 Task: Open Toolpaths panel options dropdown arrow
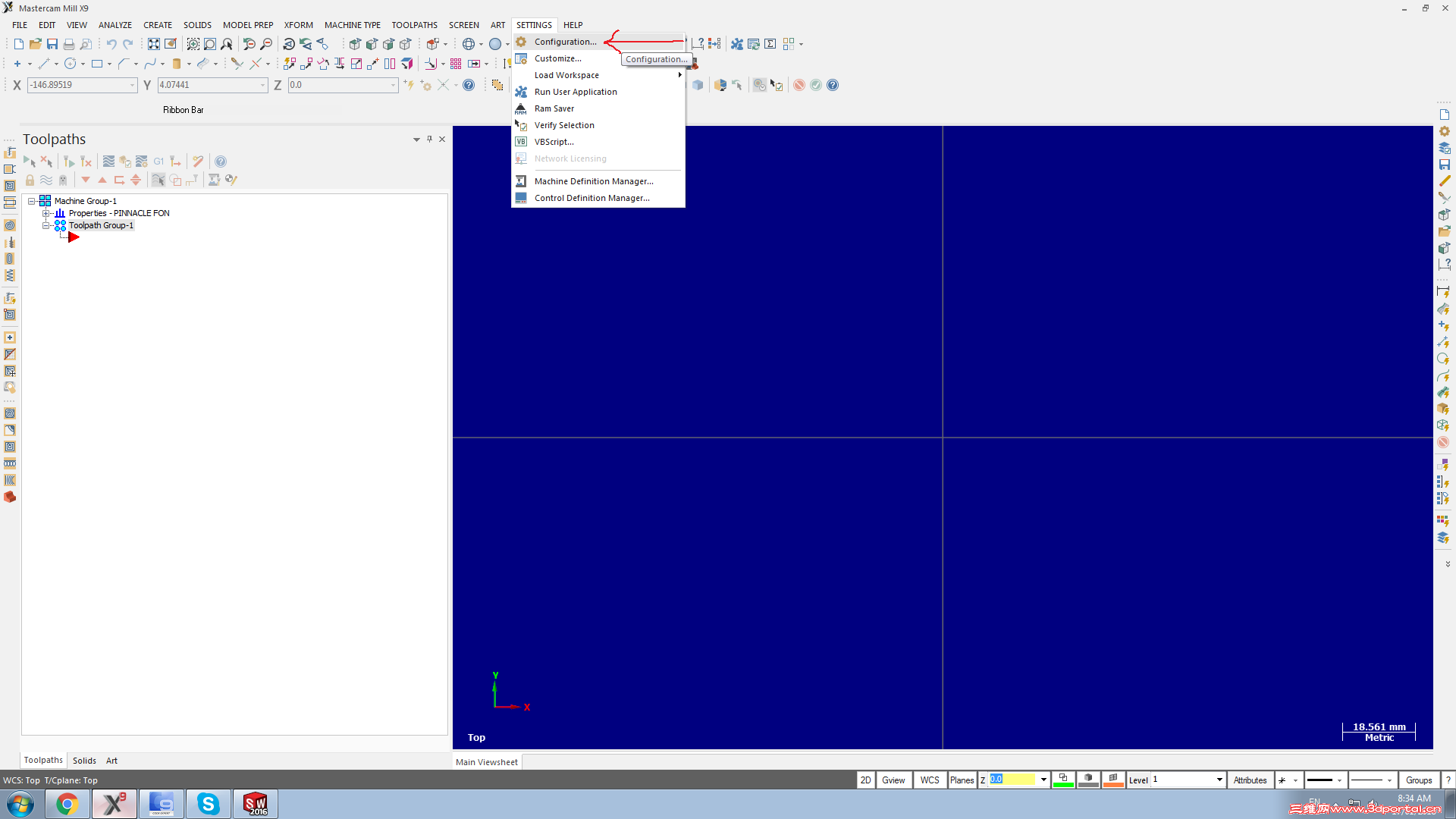pos(416,140)
